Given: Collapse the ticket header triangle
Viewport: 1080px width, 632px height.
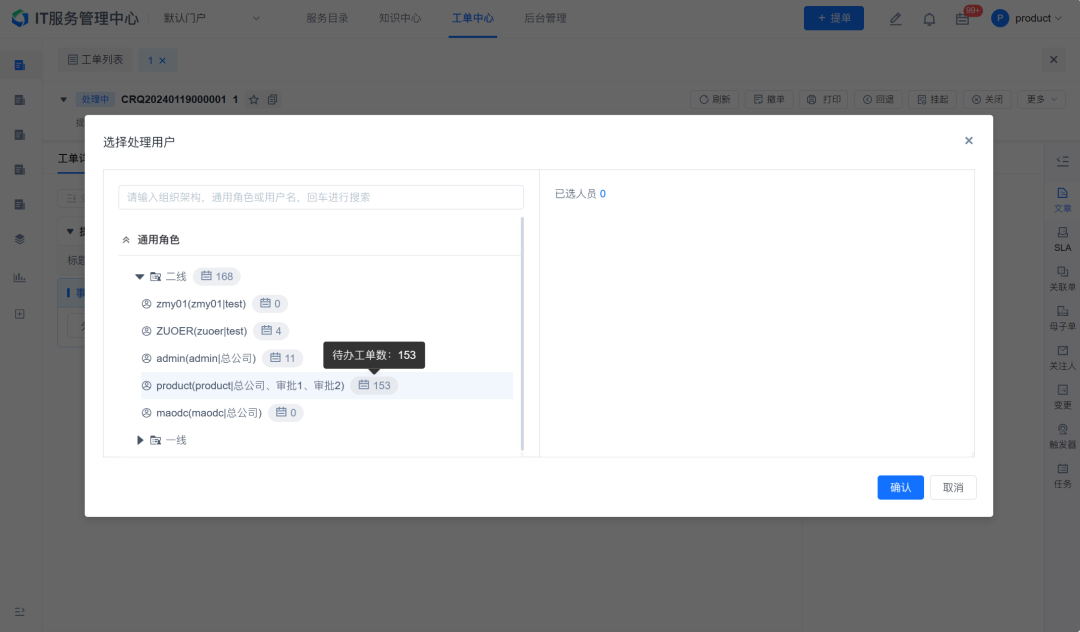Looking at the screenshot, I should [63, 99].
